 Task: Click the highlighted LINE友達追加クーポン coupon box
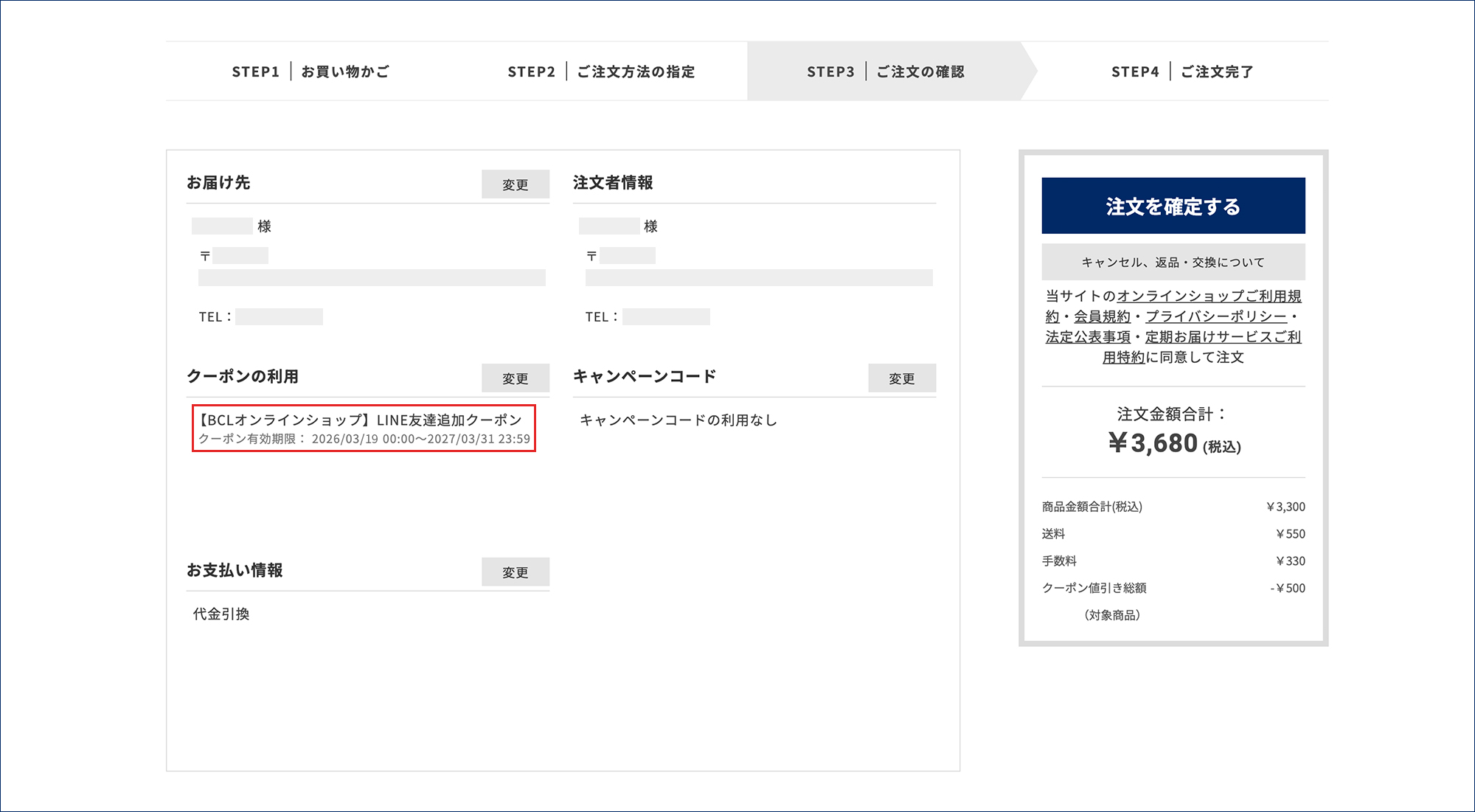pyautogui.click(x=363, y=428)
